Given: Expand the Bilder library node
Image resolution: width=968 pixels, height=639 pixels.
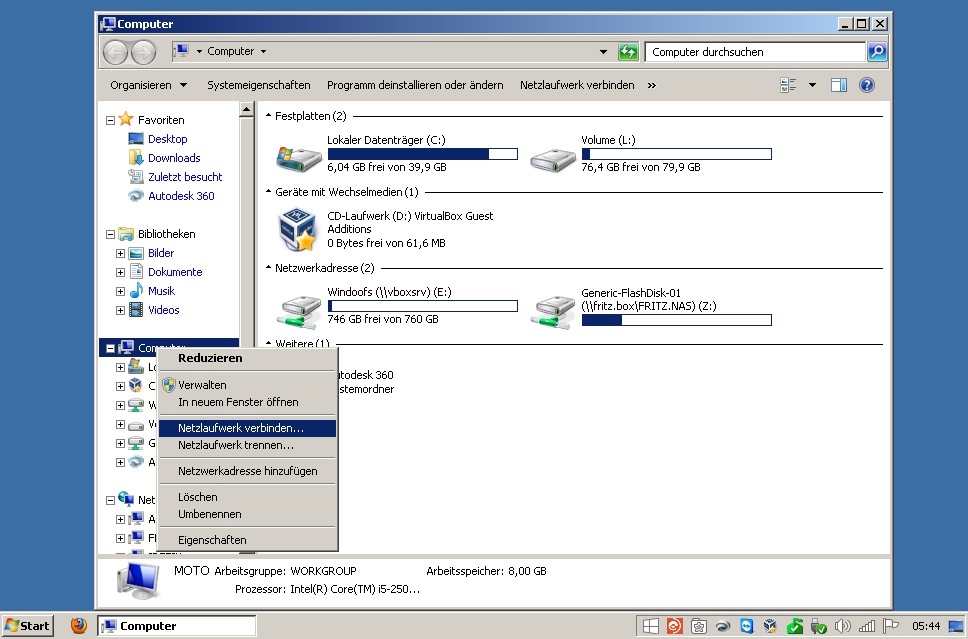Looking at the screenshot, I should [x=120, y=253].
